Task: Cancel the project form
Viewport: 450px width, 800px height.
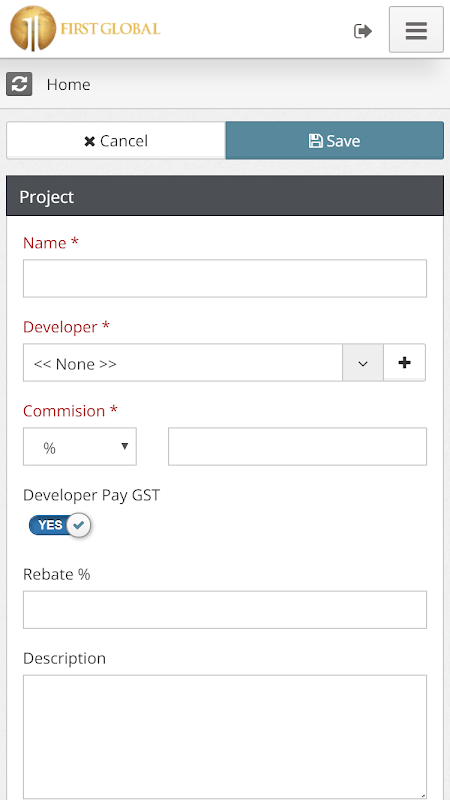Action: (x=116, y=140)
